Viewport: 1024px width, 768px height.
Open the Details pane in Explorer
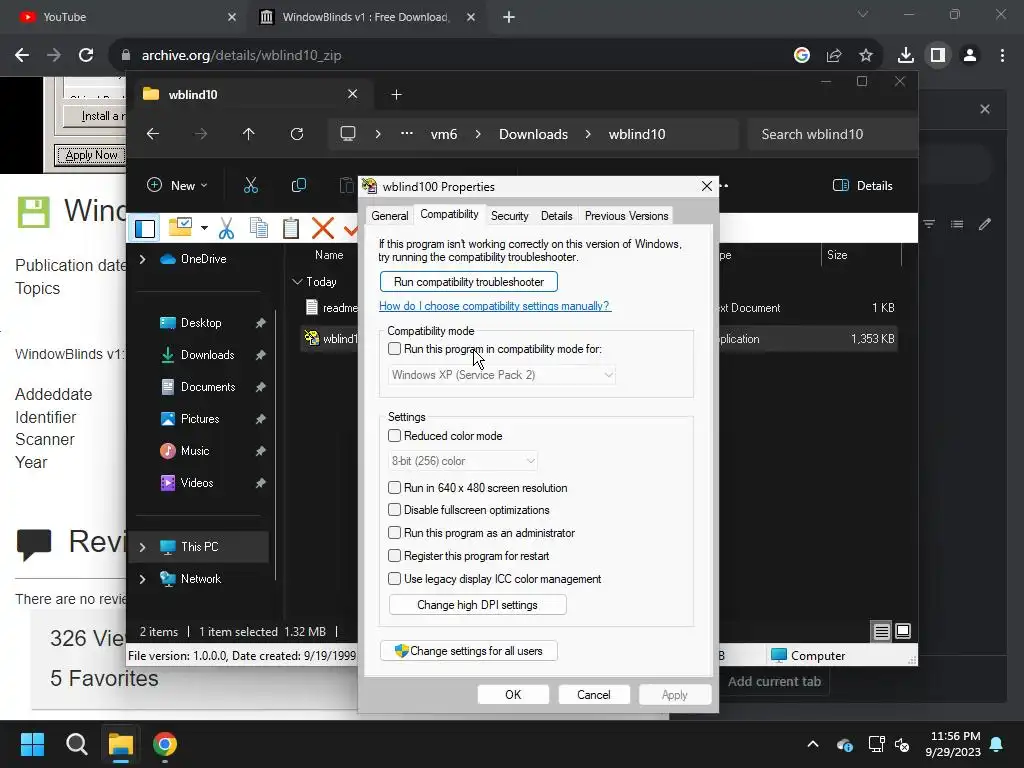tap(863, 185)
